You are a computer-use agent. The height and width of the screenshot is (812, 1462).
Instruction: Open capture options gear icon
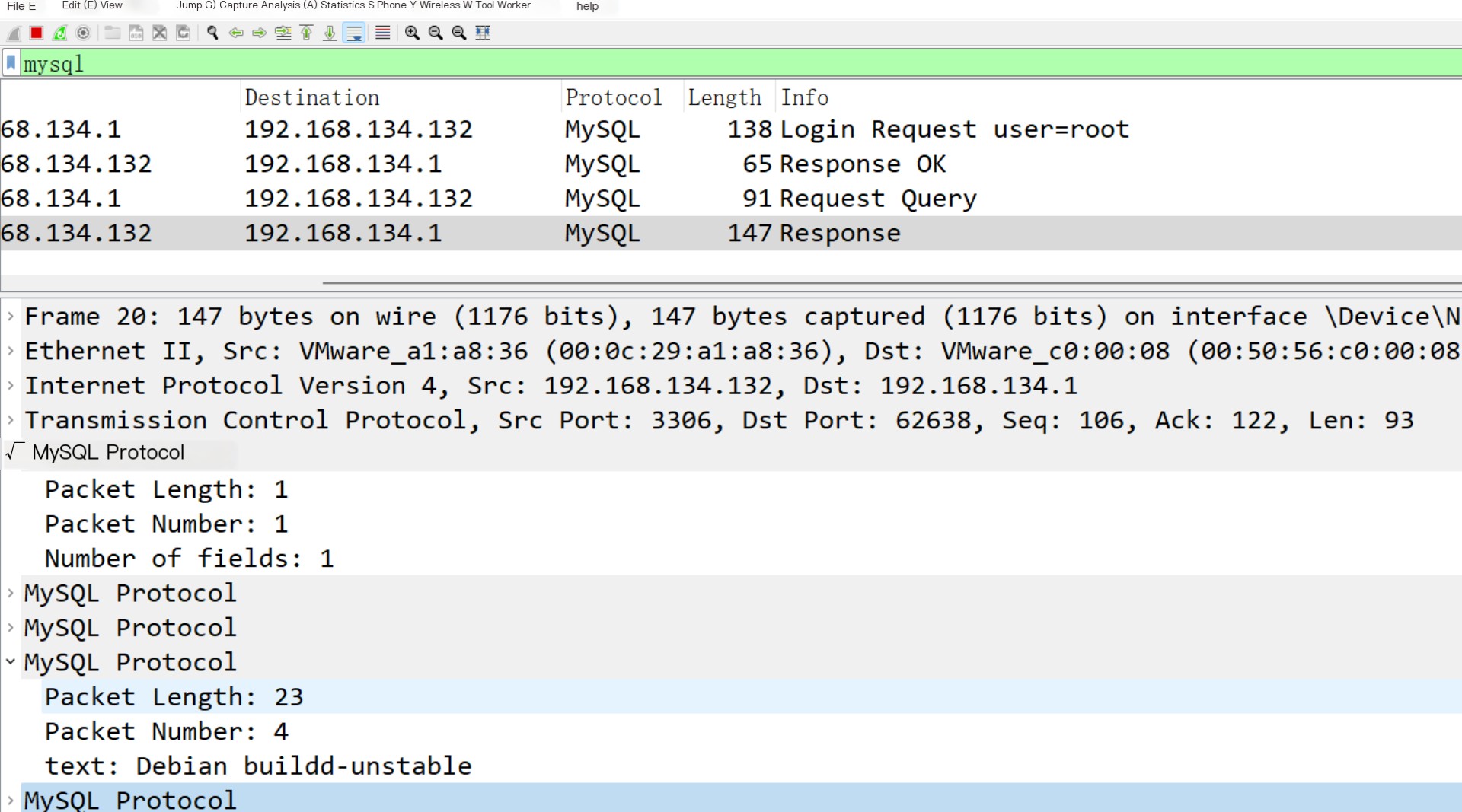click(x=84, y=33)
